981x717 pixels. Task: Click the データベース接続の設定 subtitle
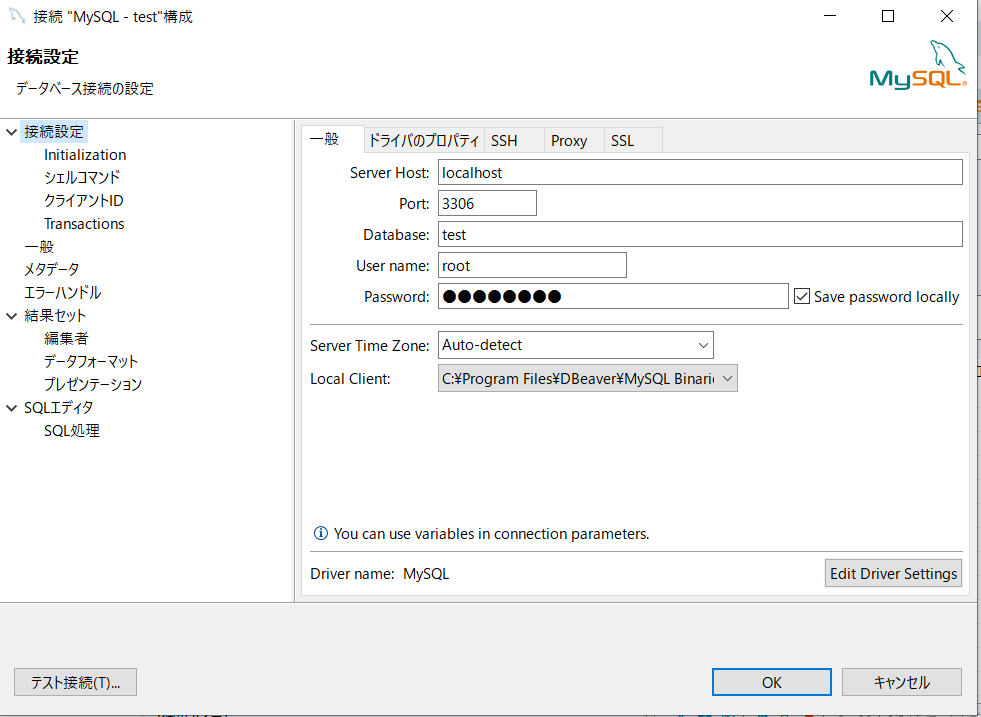(x=84, y=89)
